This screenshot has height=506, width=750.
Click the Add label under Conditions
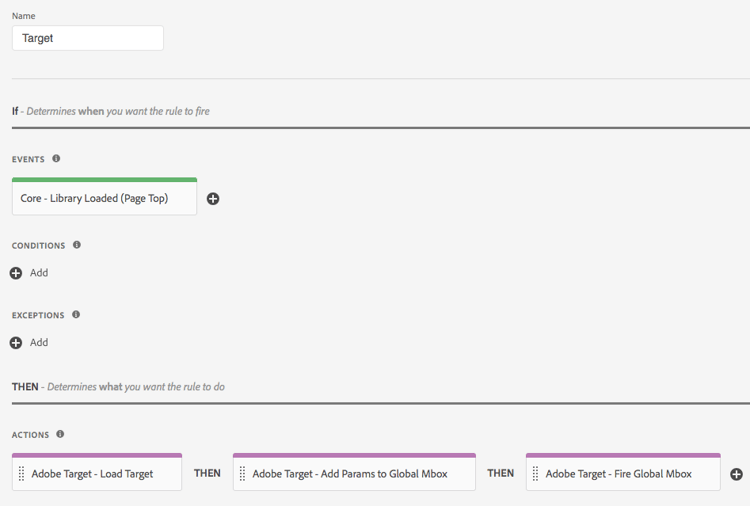point(39,273)
